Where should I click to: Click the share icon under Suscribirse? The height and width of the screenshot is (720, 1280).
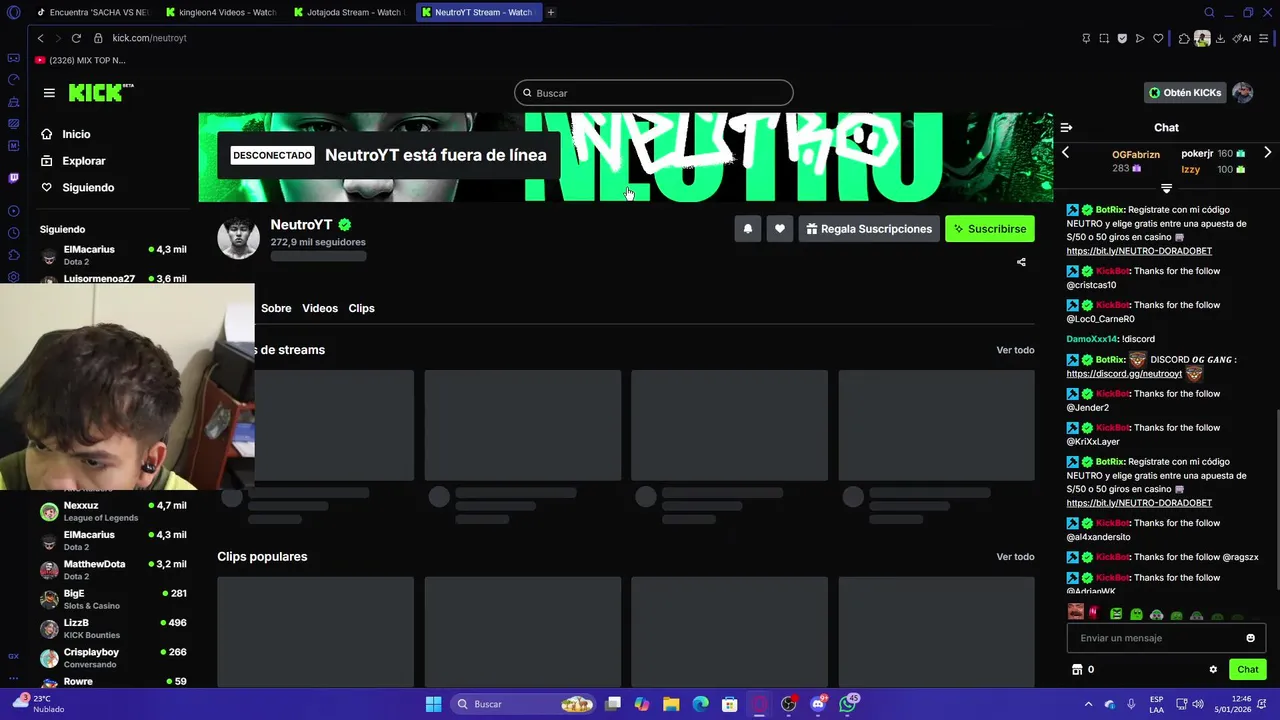coord(1021,262)
